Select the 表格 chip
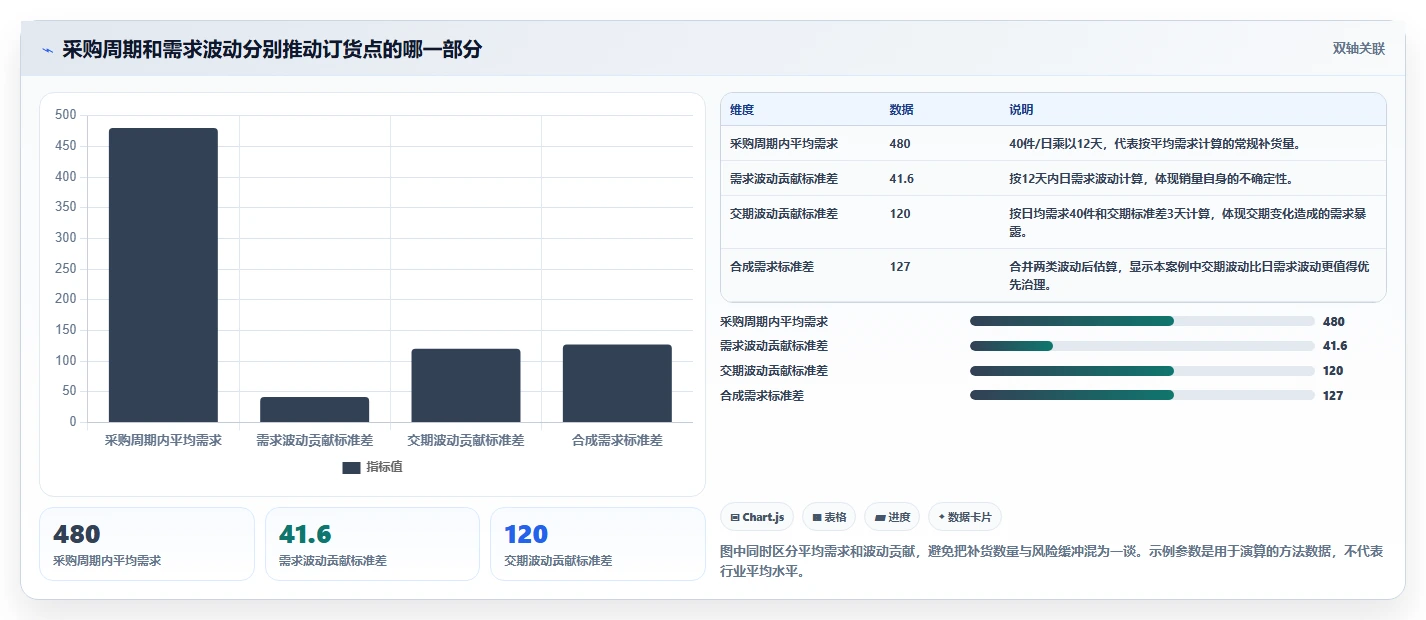Viewport: 1426px width, 620px height. point(829,517)
